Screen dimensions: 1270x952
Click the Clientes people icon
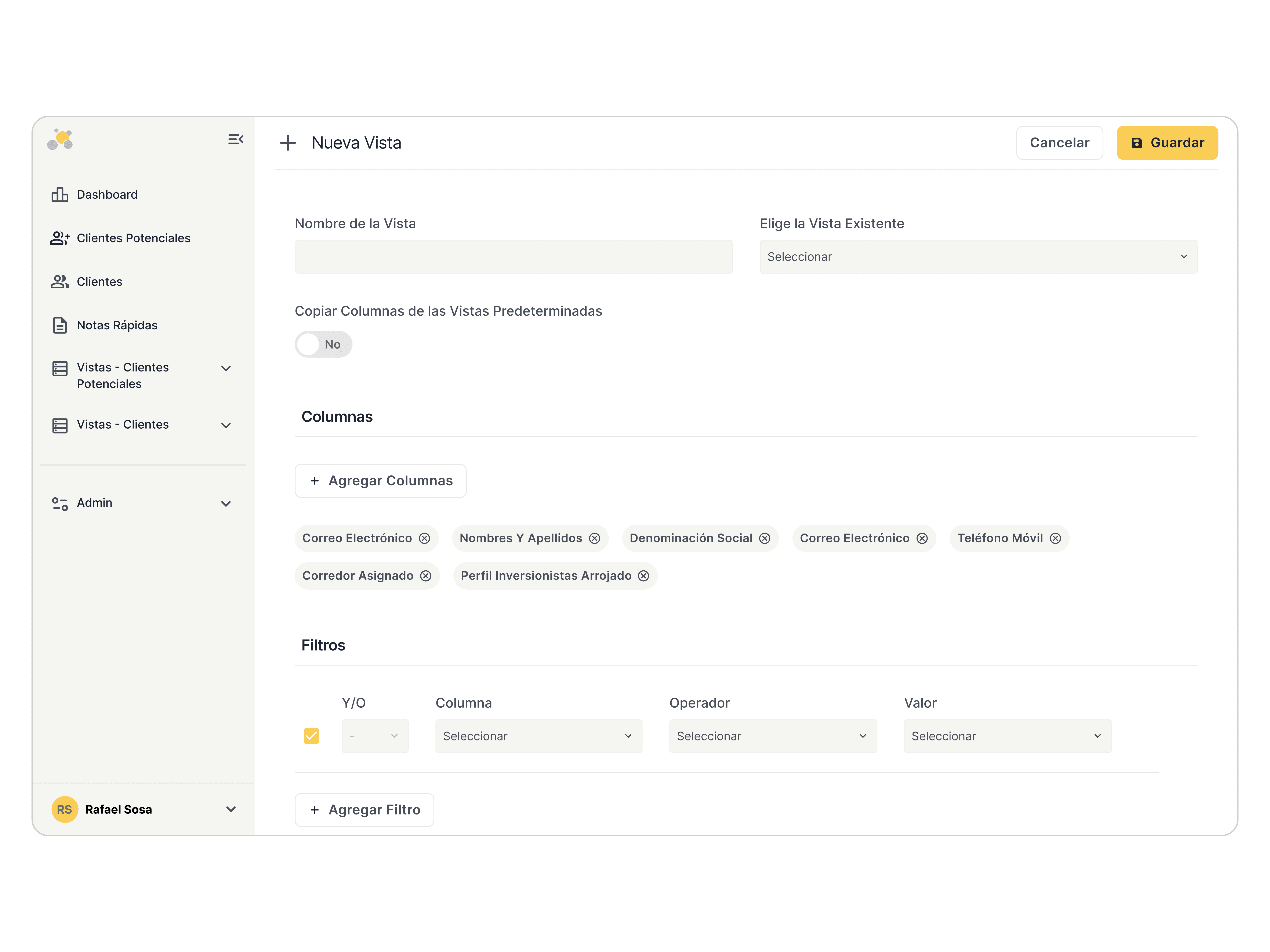pos(60,282)
